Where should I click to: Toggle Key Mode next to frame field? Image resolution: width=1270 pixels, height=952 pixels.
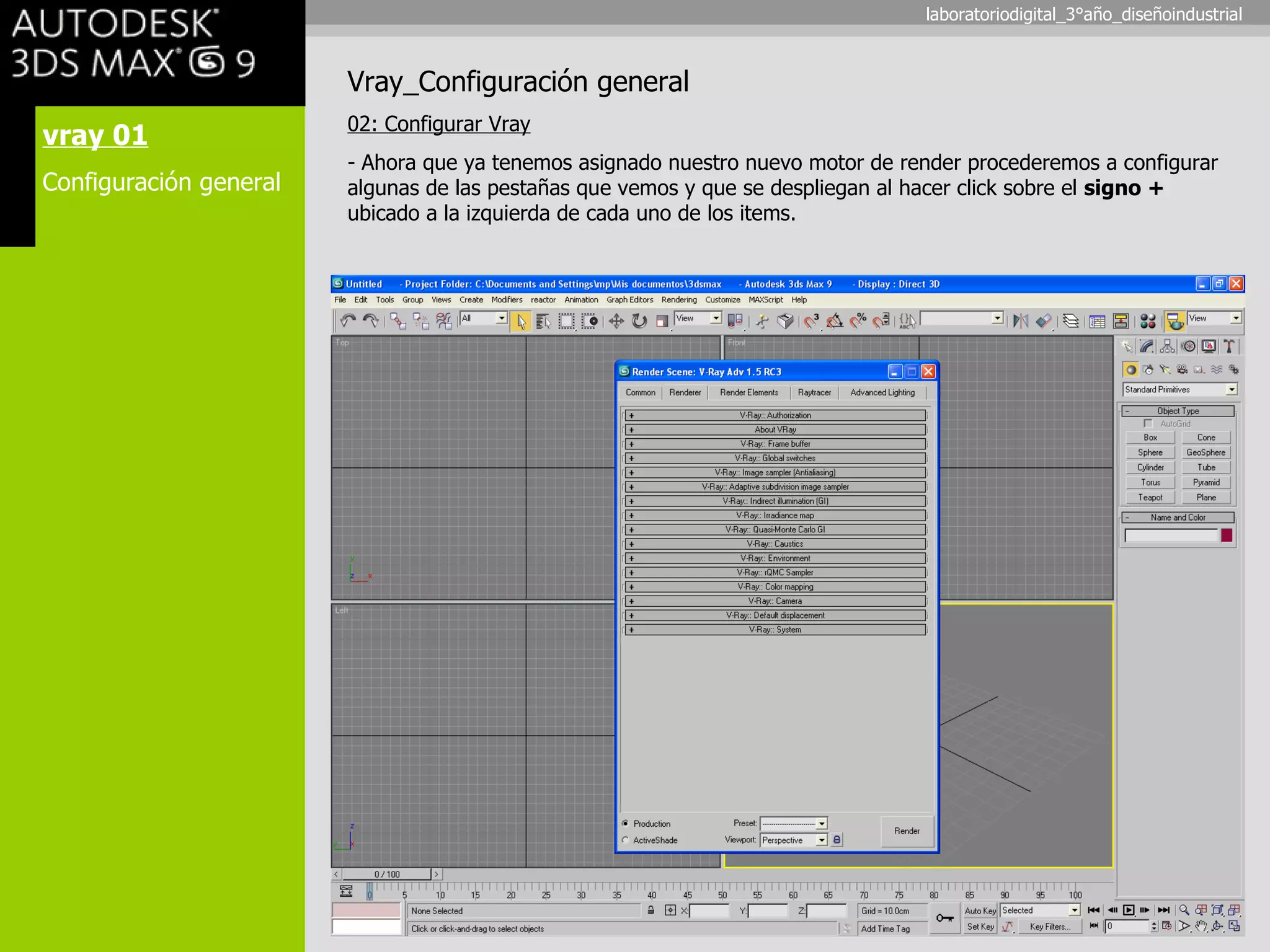(1094, 926)
